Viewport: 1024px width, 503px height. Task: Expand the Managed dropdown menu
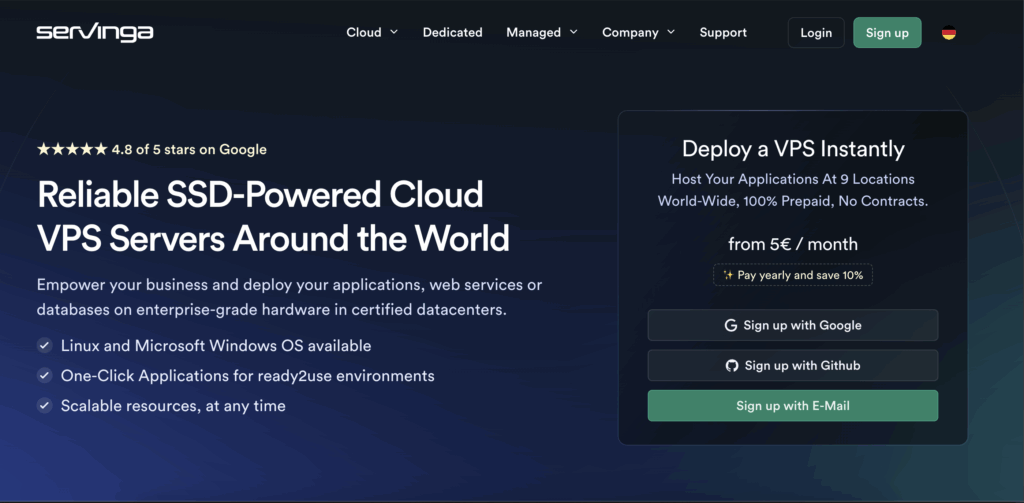pyautogui.click(x=542, y=32)
